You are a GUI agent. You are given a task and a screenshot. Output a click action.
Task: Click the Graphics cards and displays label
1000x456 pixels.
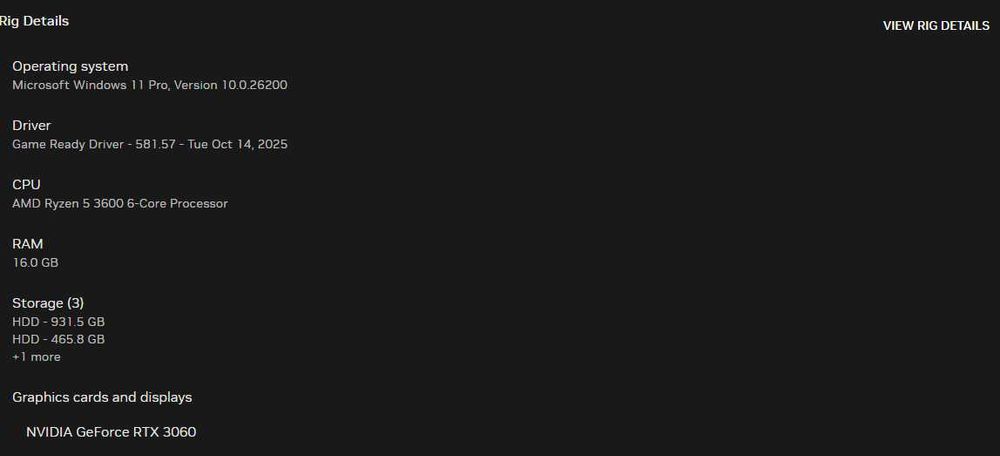[x=102, y=397]
